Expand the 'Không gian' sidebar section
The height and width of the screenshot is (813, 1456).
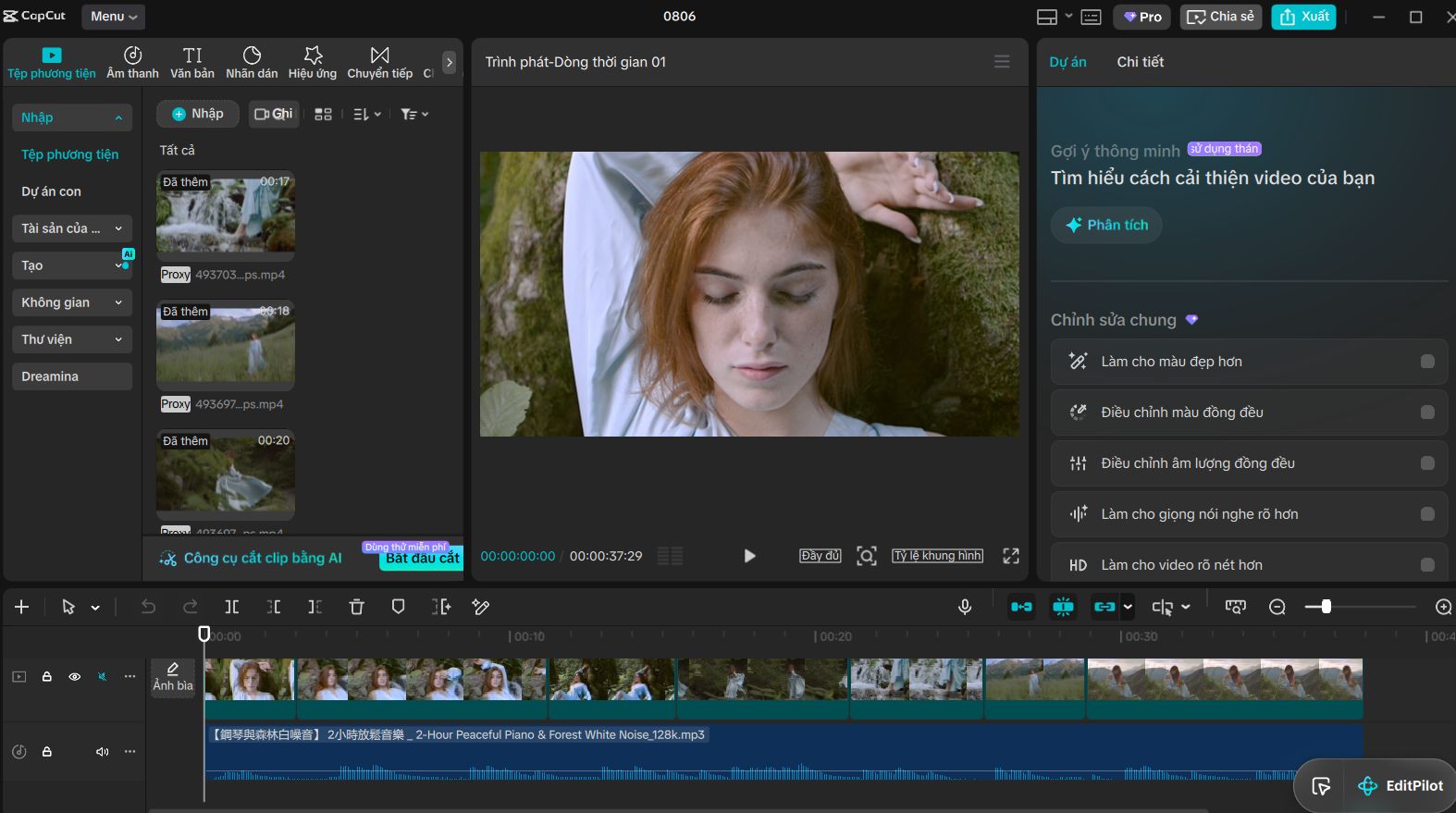pyautogui.click(x=72, y=302)
